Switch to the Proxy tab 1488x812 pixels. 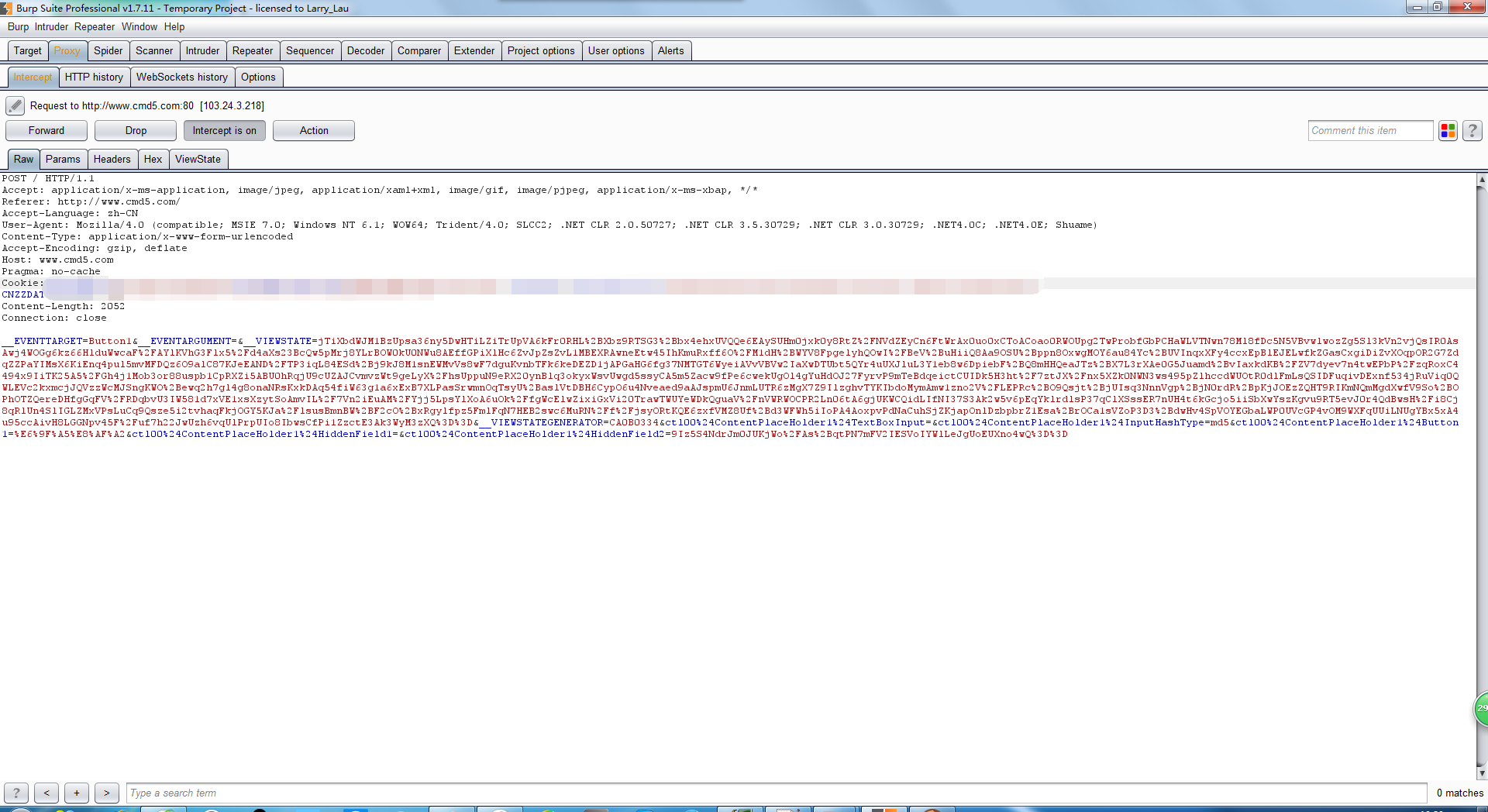click(x=67, y=50)
